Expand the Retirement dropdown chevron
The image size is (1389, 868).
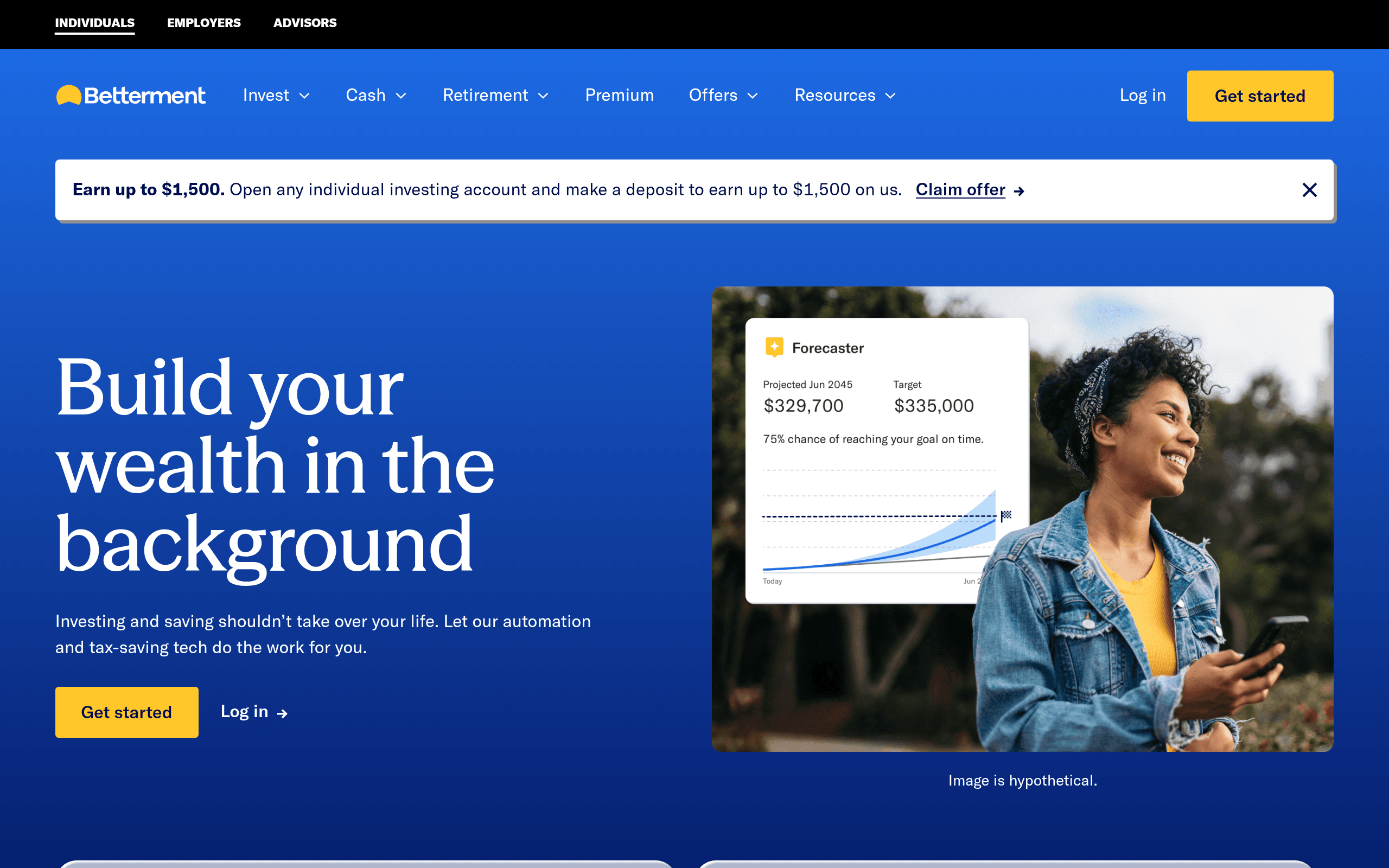(x=543, y=96)
